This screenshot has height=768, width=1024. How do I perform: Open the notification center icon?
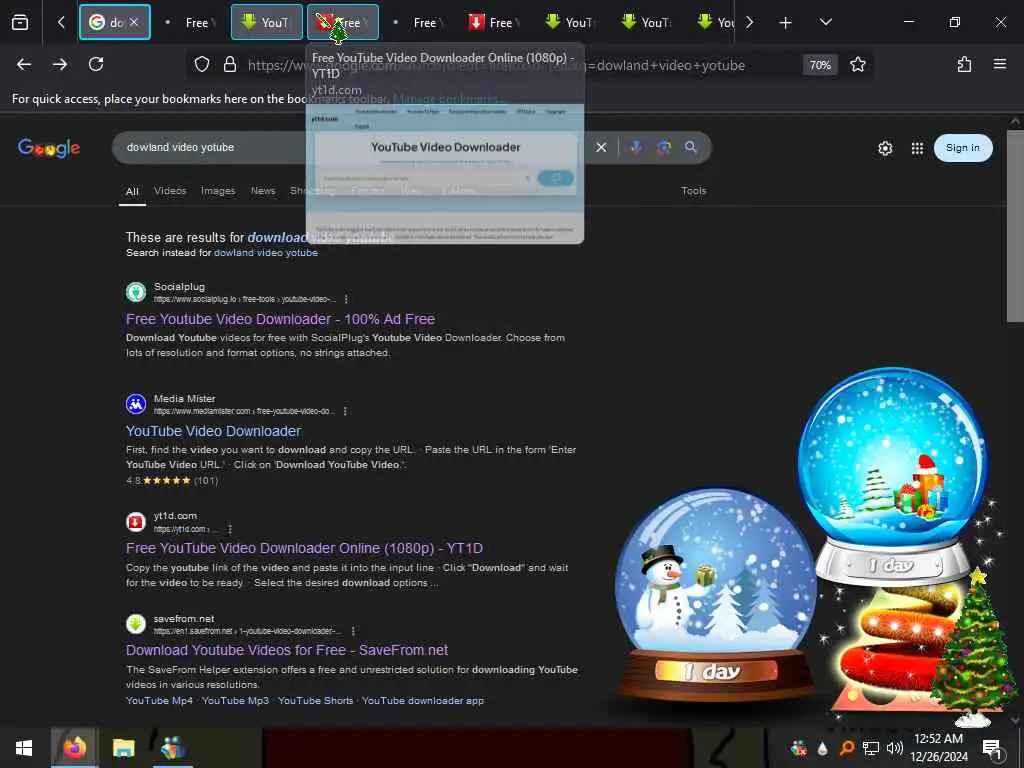click(992, 748)
